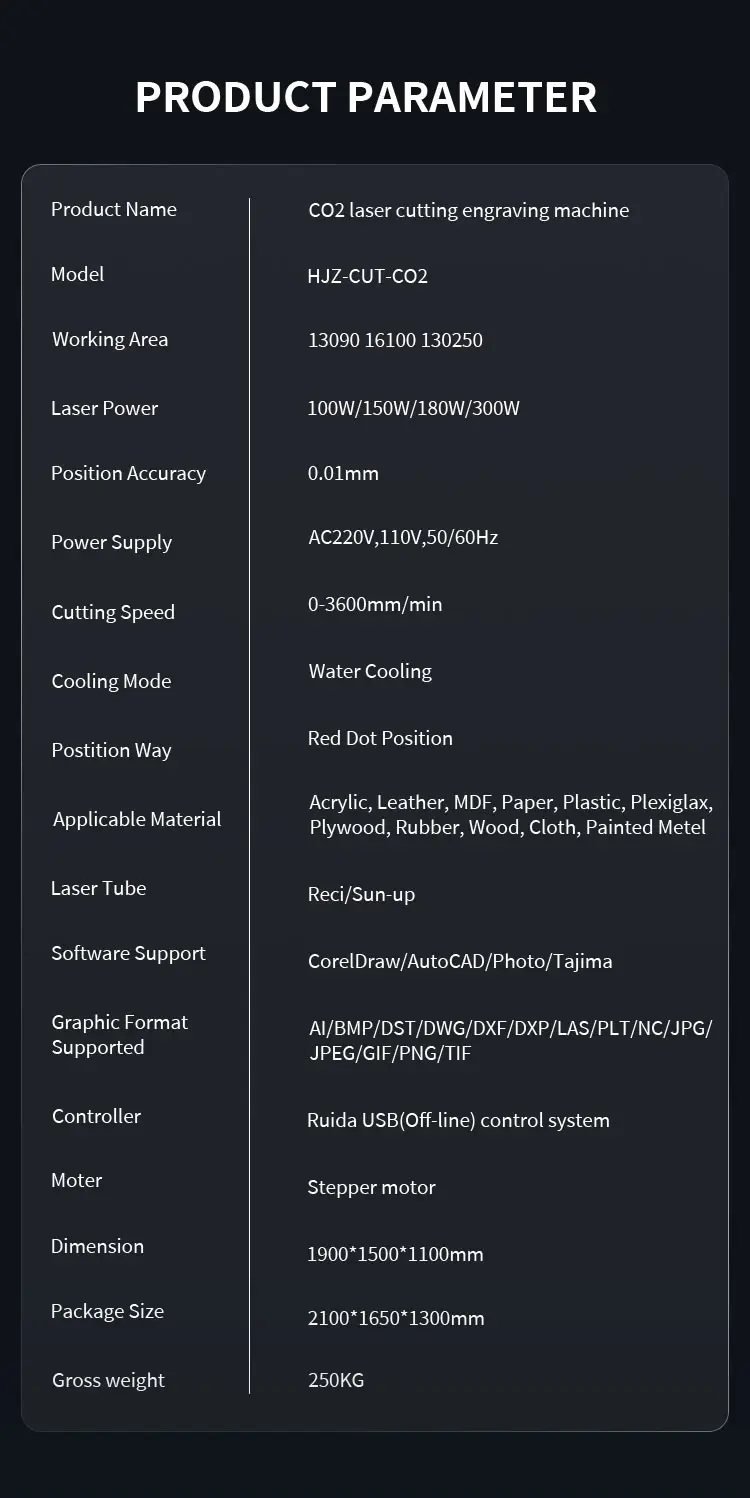
Task: Select the 1900*1500*1100mm dimension value
Action: tap(395, 1254)
